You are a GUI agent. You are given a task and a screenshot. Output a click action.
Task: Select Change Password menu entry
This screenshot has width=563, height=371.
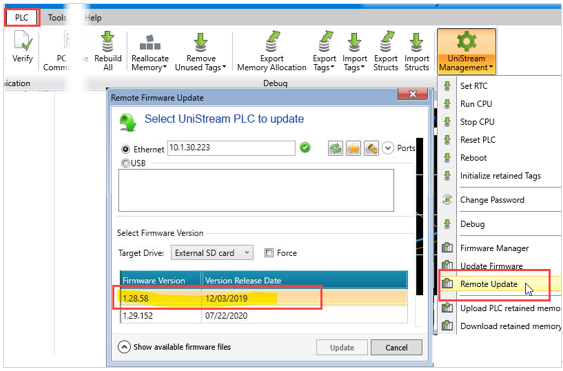(492, 200)
